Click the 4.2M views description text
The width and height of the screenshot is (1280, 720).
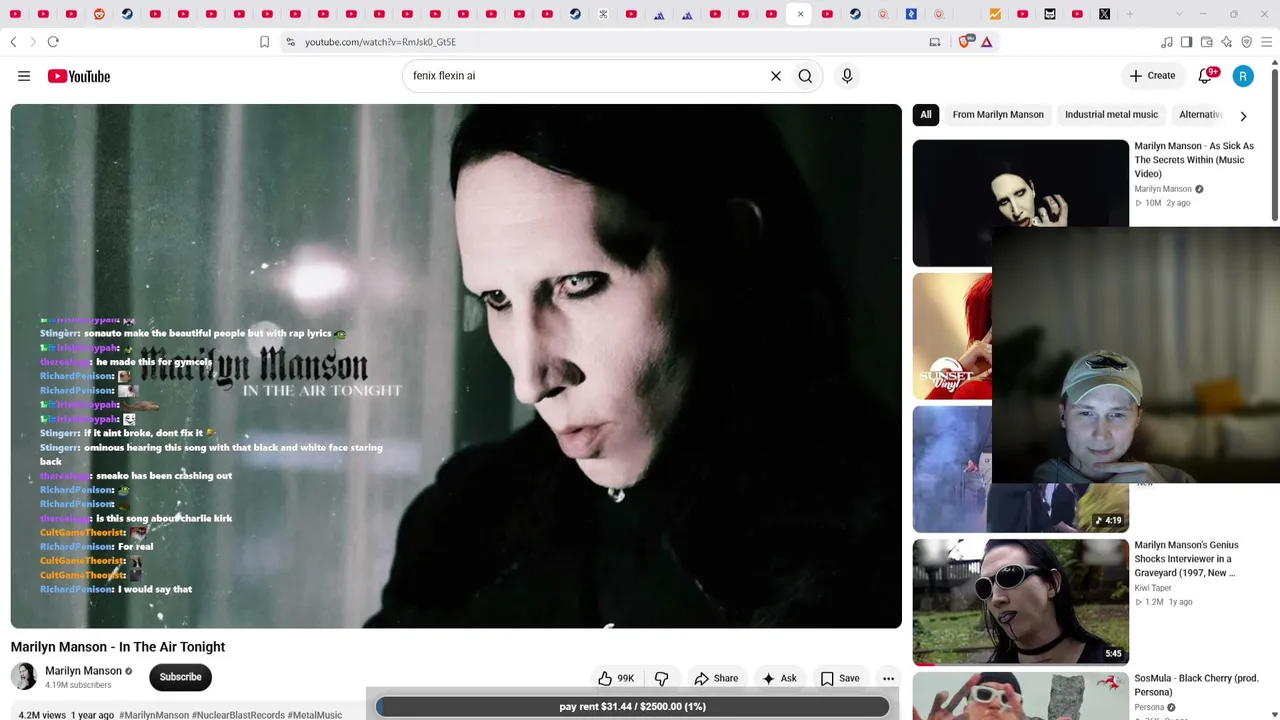click(40, 715)
